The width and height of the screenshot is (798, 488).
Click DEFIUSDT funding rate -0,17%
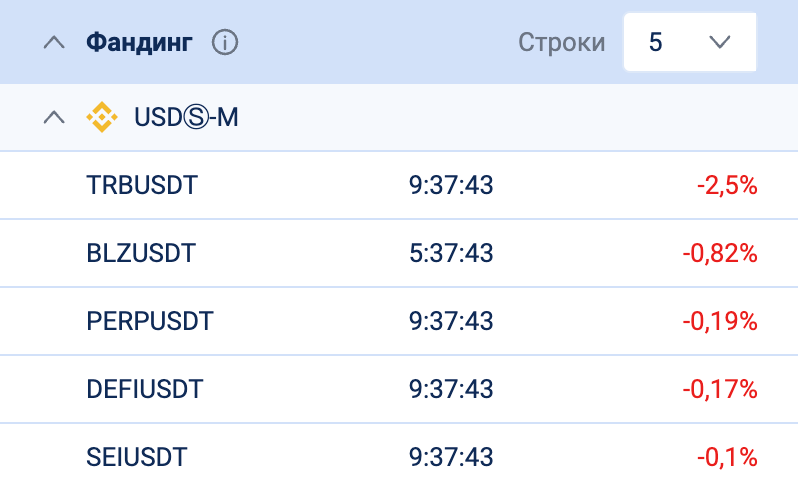720,389
